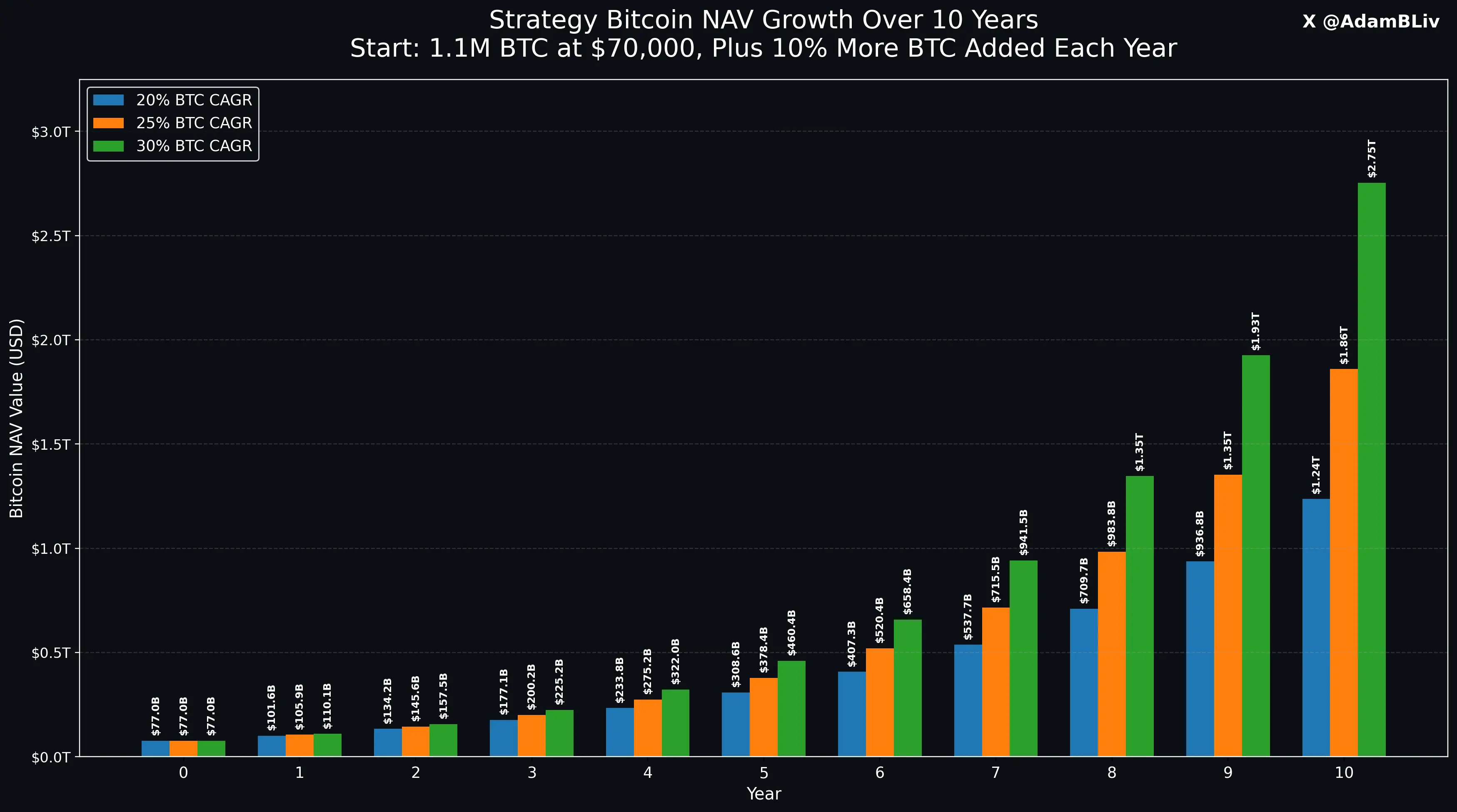Click the orange 25% BTC CAGR legend swatch
The width and height of the screenshot is (1457, 812).
[x=108, y=123]
